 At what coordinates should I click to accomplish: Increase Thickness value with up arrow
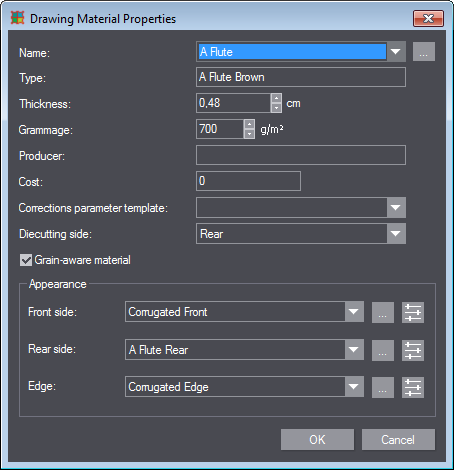tap(276, 99)
